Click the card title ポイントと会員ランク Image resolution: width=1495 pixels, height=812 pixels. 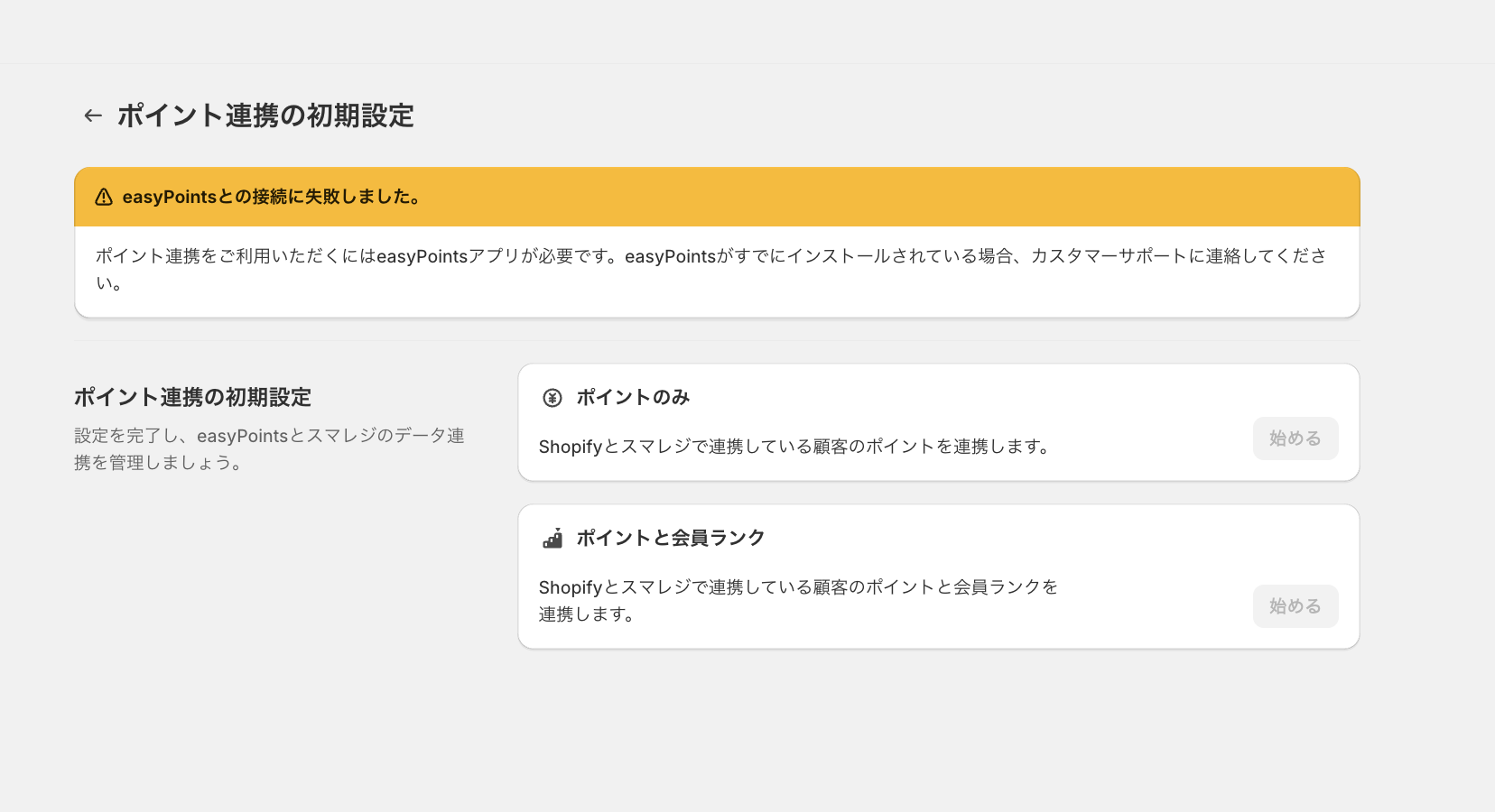tap(671, 538)
